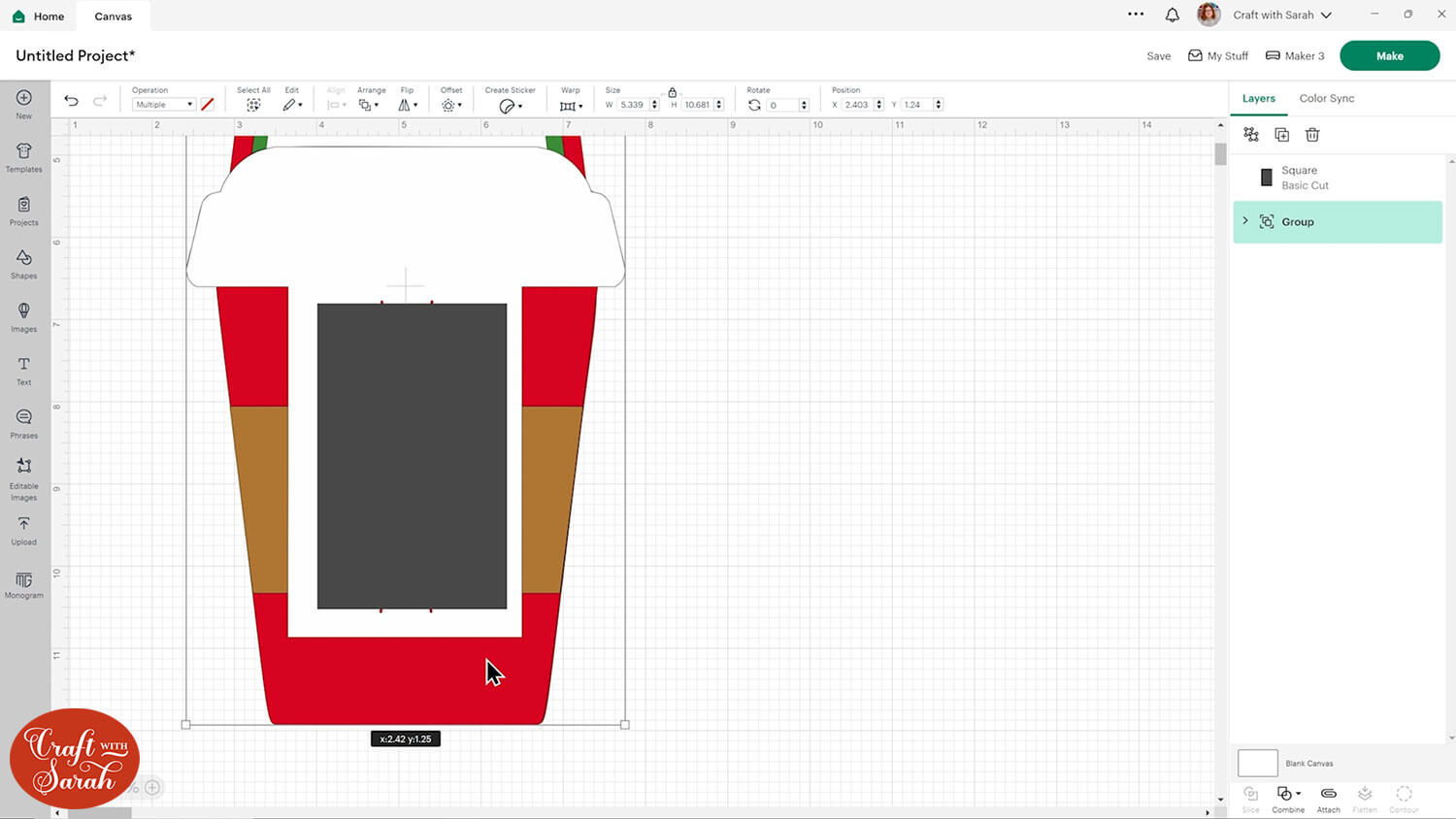Open the Text tool
The height and width of the screenshot is (819, 1456).
(24, 370)
